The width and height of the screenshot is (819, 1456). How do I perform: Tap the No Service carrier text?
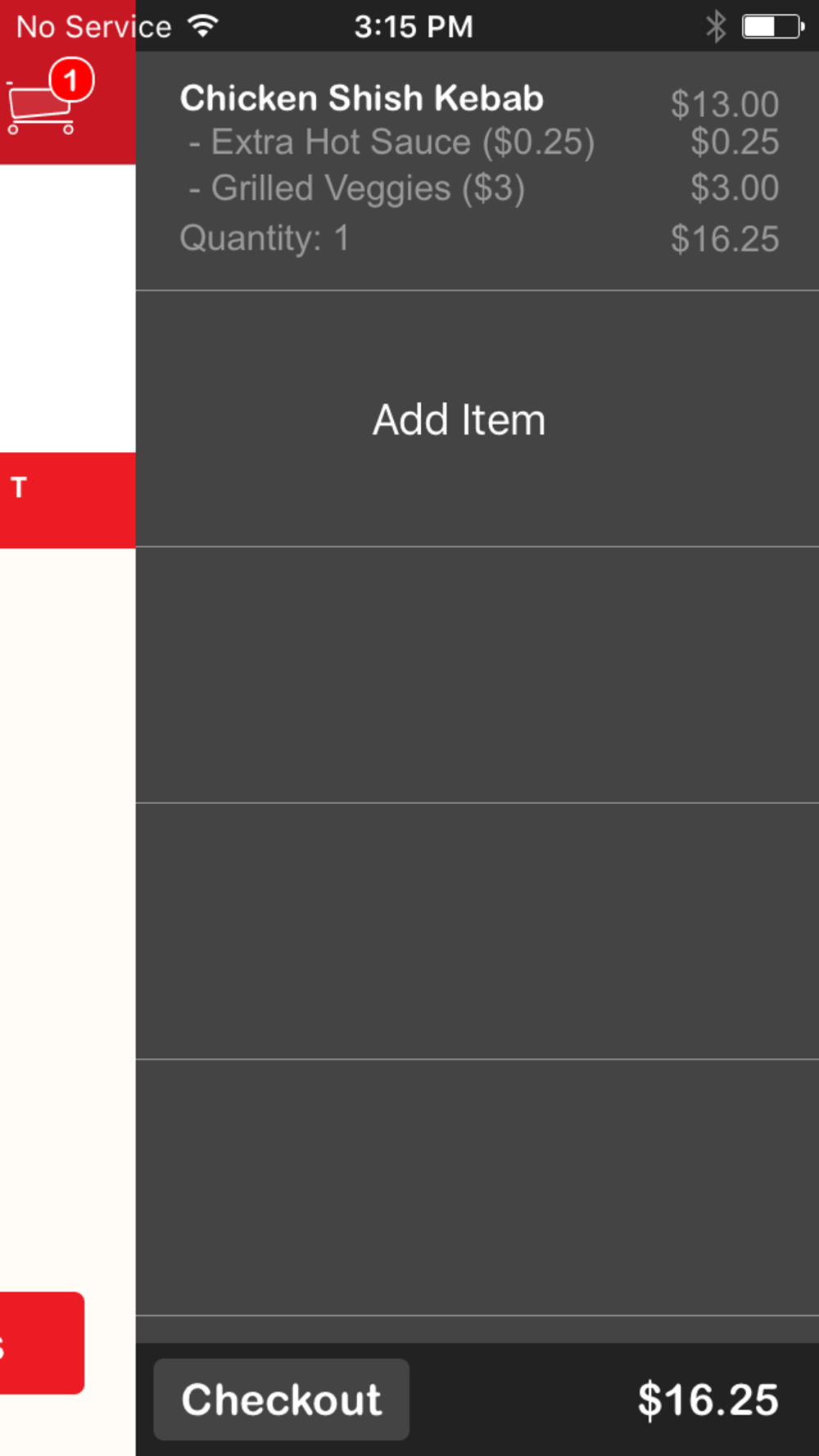[x=93, y=27]
